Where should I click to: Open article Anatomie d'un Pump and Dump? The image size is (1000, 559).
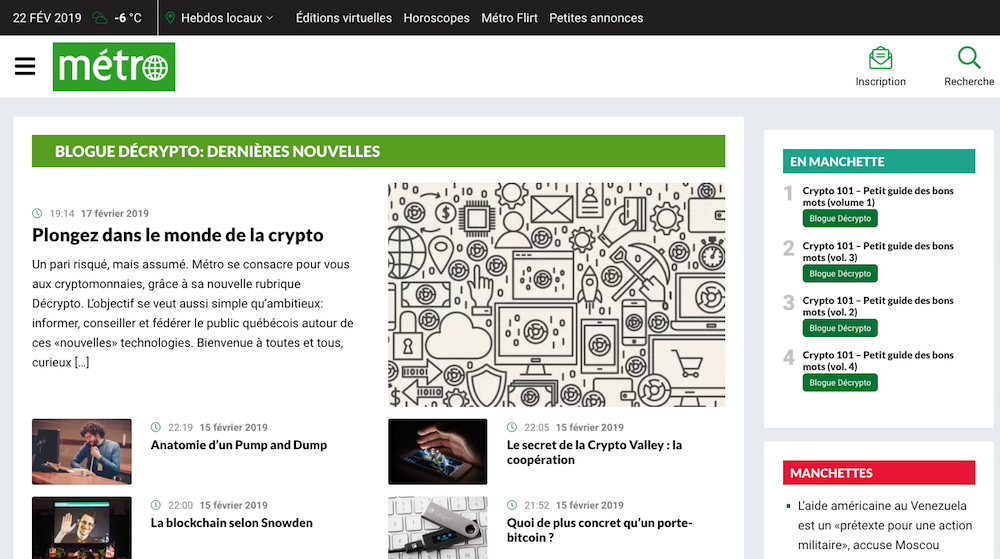tap(239, 445)
